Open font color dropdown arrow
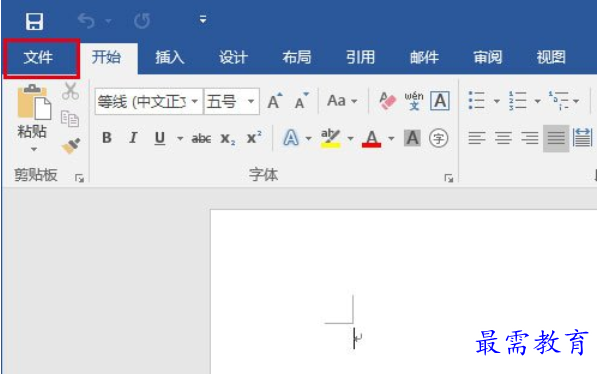Screen dimensions: 597x374 click(391, 138)
